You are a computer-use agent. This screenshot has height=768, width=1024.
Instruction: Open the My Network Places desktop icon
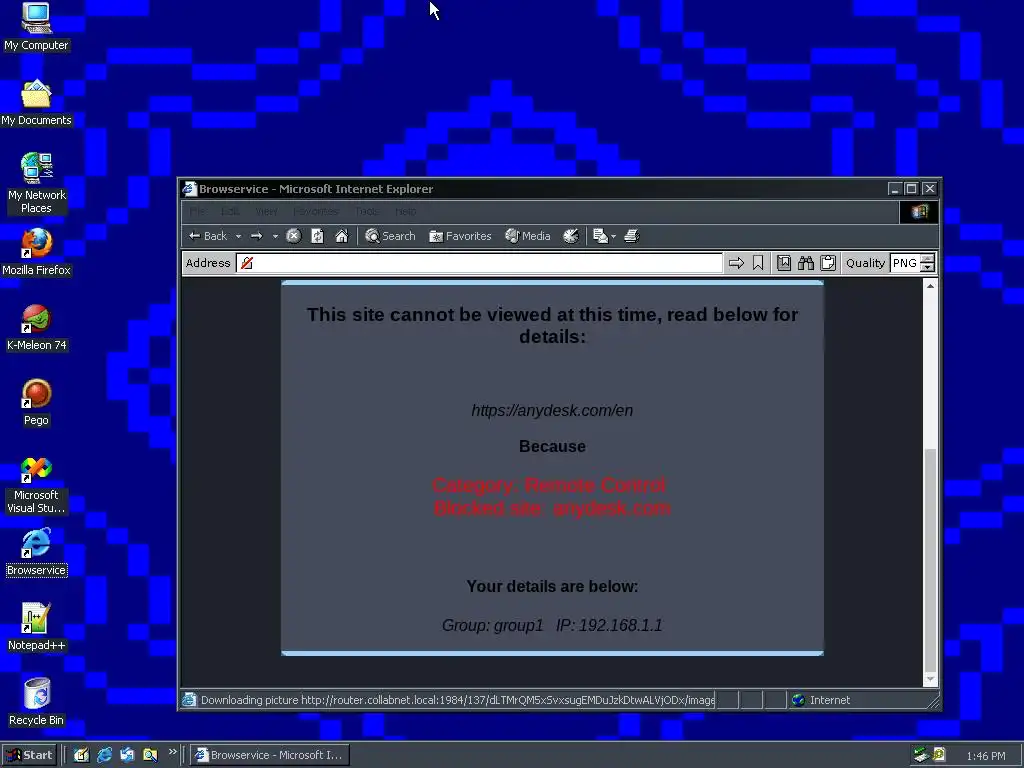(36, 184)
